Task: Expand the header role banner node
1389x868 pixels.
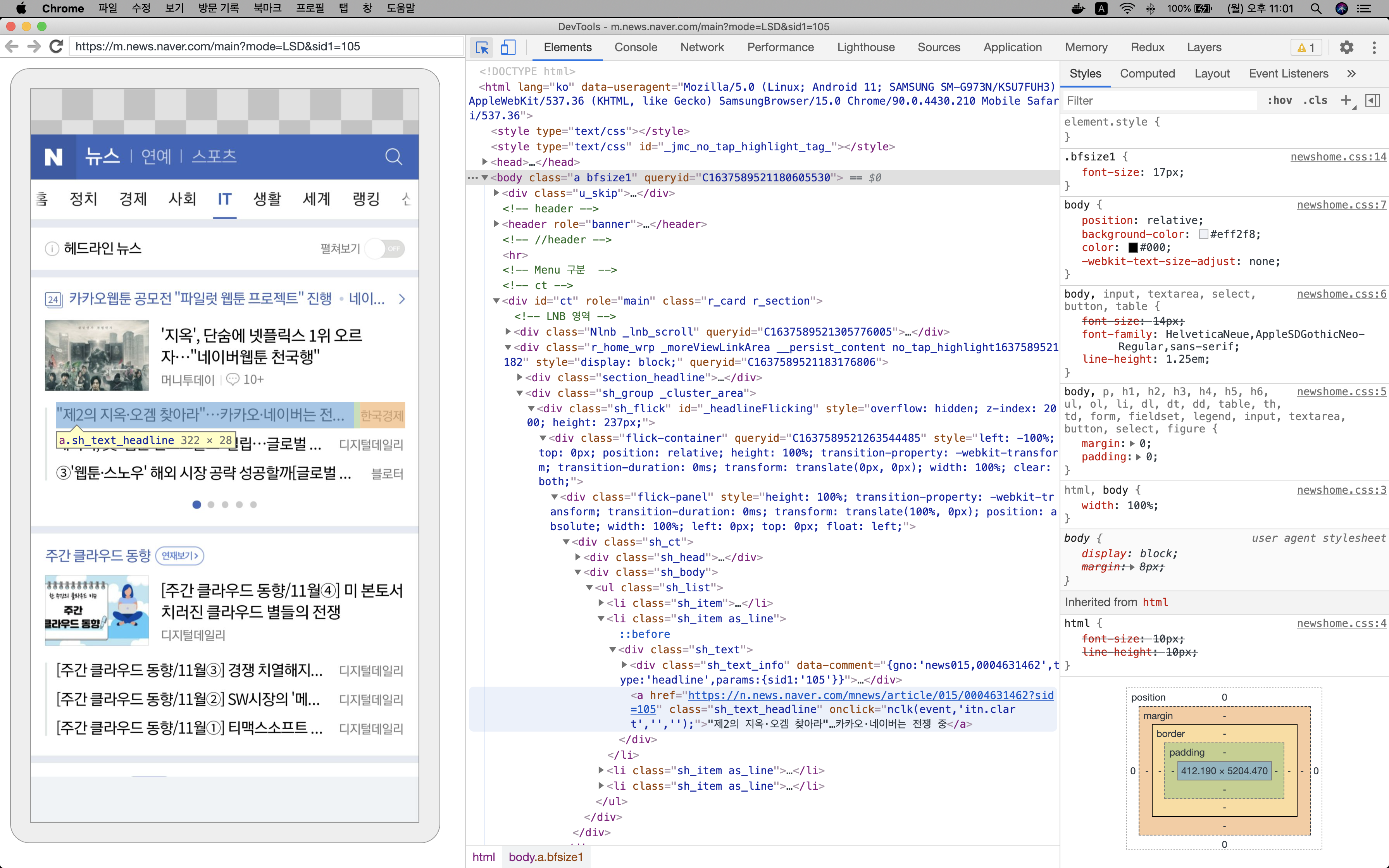Action: pyautogui.click(x=496, y=224)
